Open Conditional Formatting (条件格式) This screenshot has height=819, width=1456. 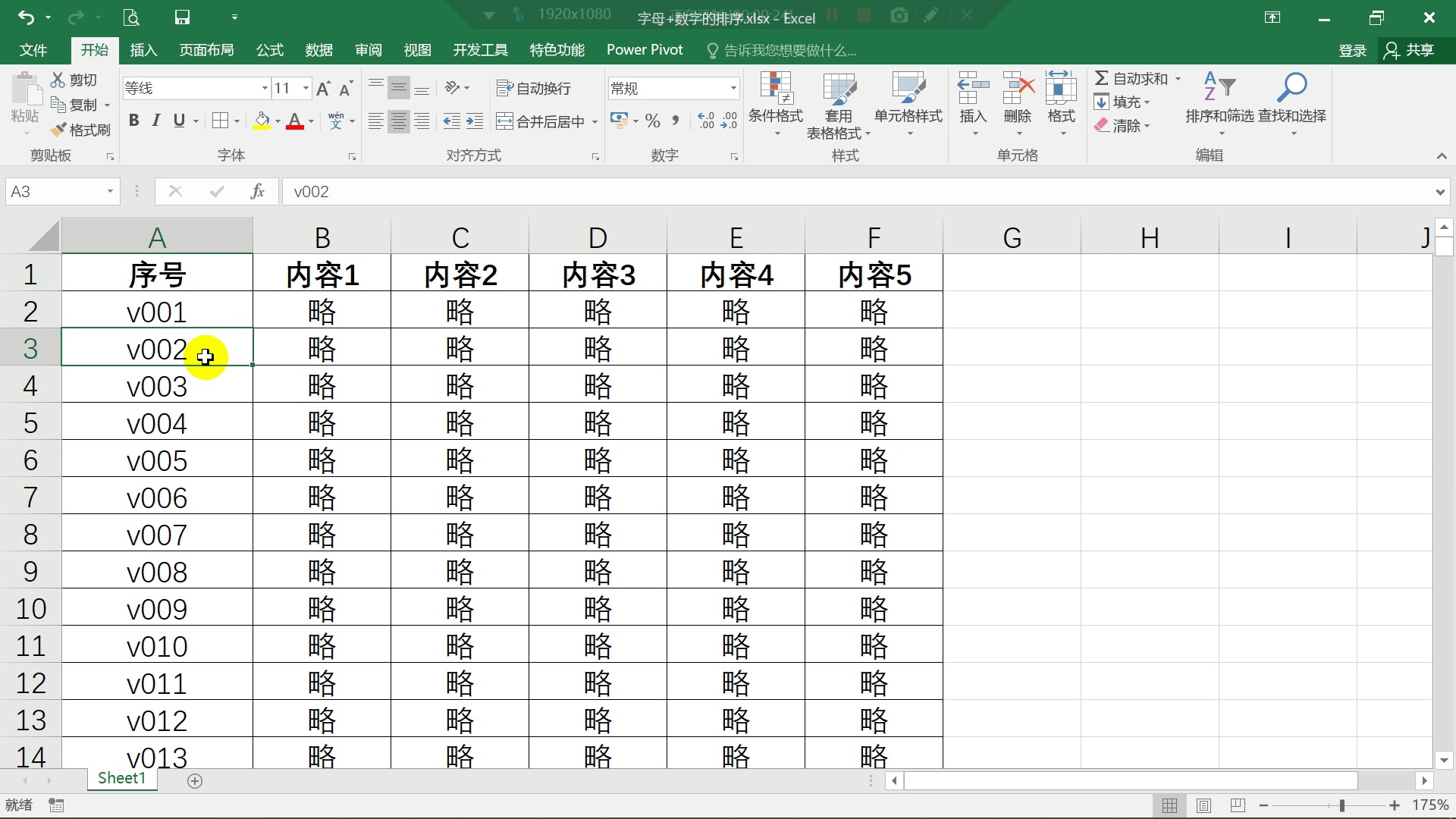776,104
